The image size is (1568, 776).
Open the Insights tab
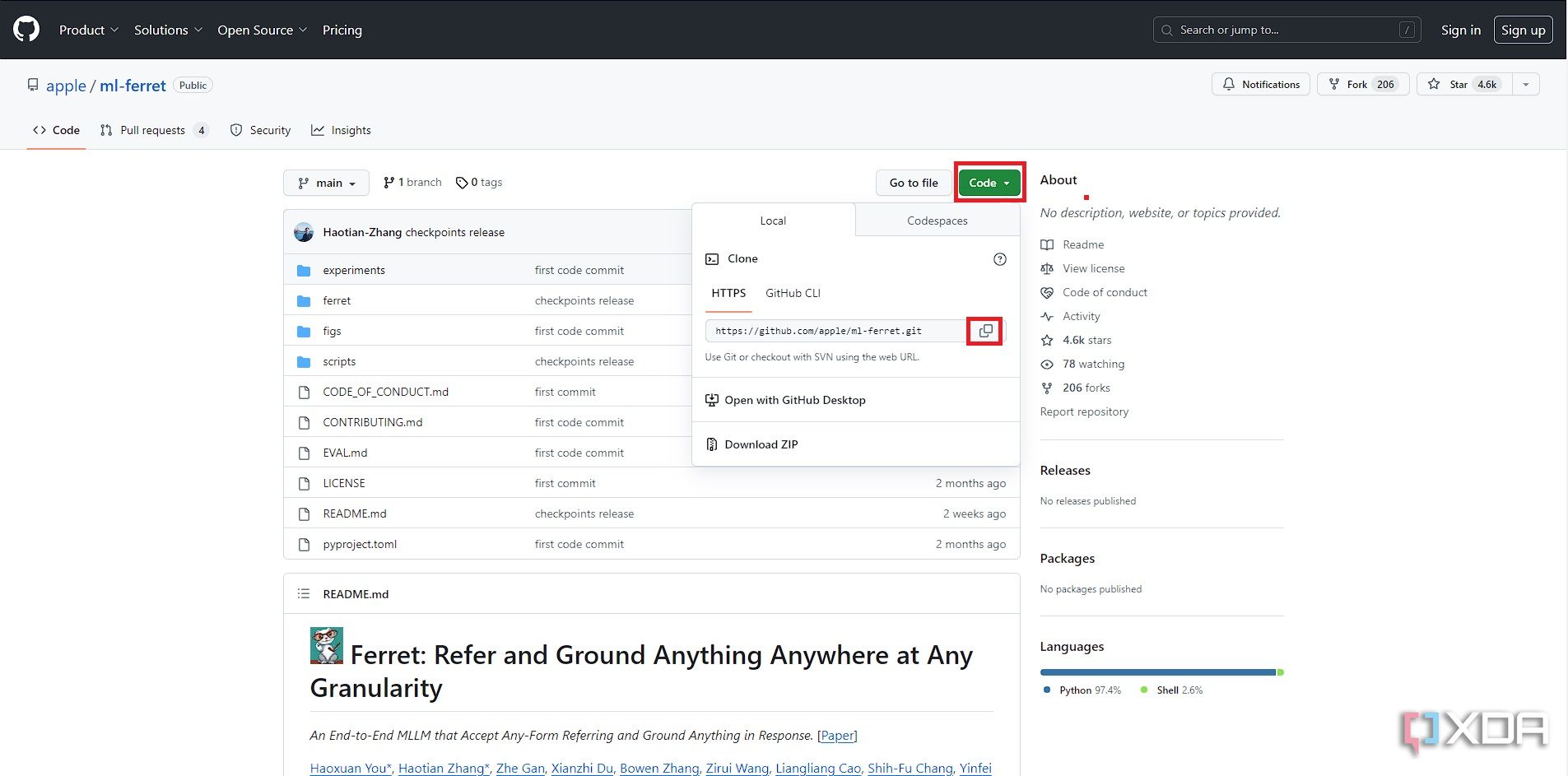341,130
